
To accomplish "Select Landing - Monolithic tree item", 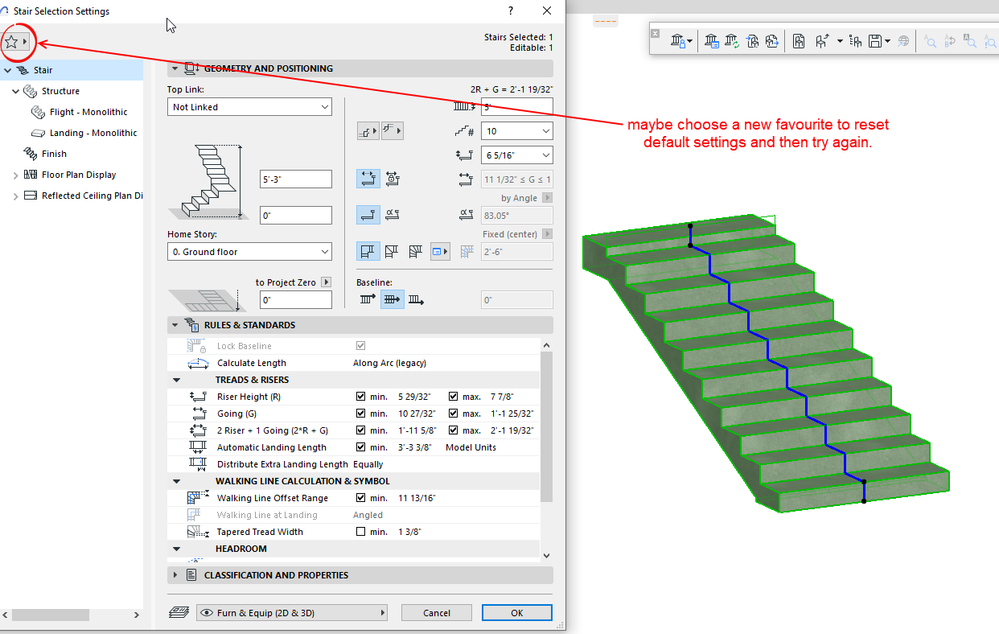I will (93, 133).
